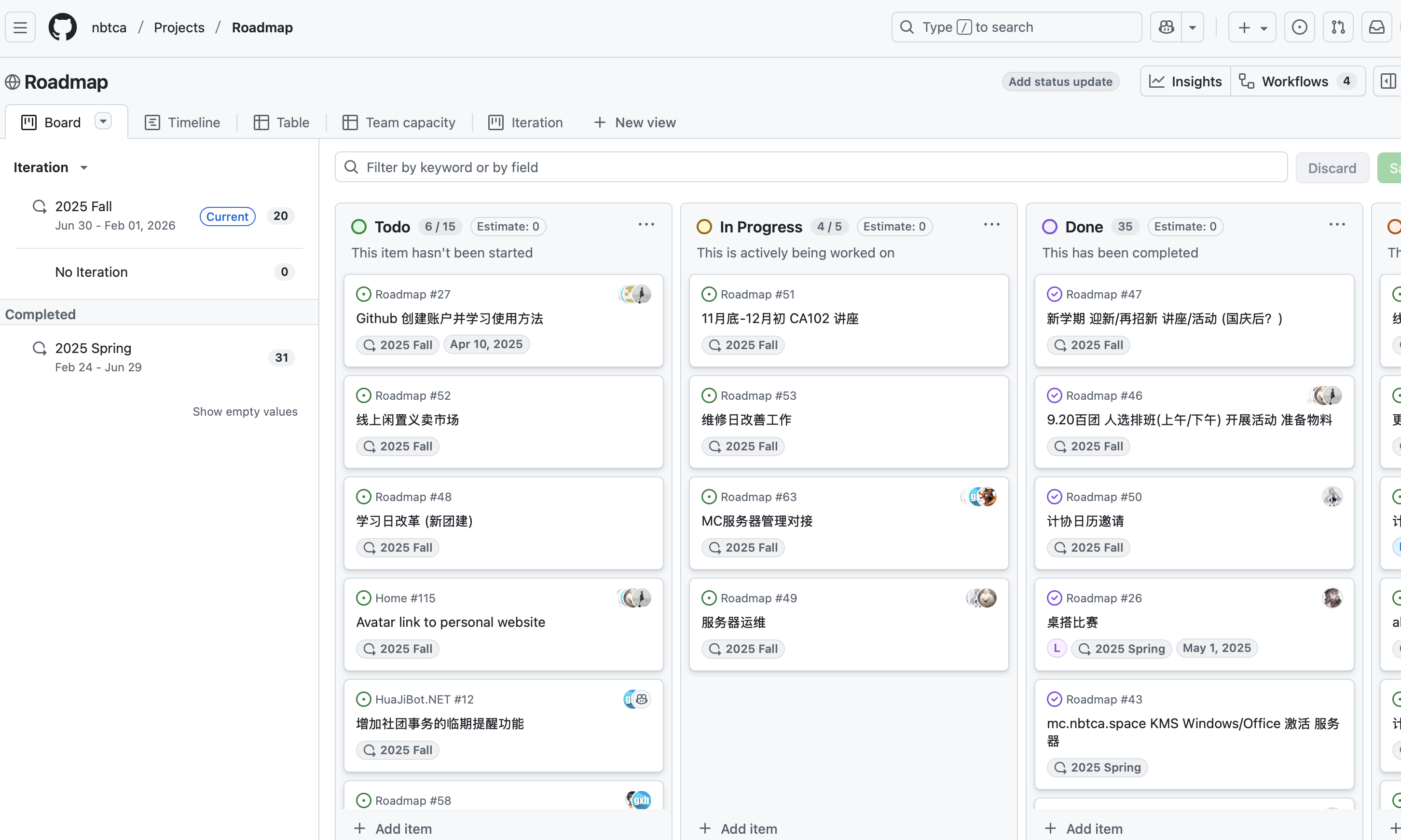Open the hamburger navigation menu
The height and width of the screenshot is (840, 1401).
click(x=20, y=27)
